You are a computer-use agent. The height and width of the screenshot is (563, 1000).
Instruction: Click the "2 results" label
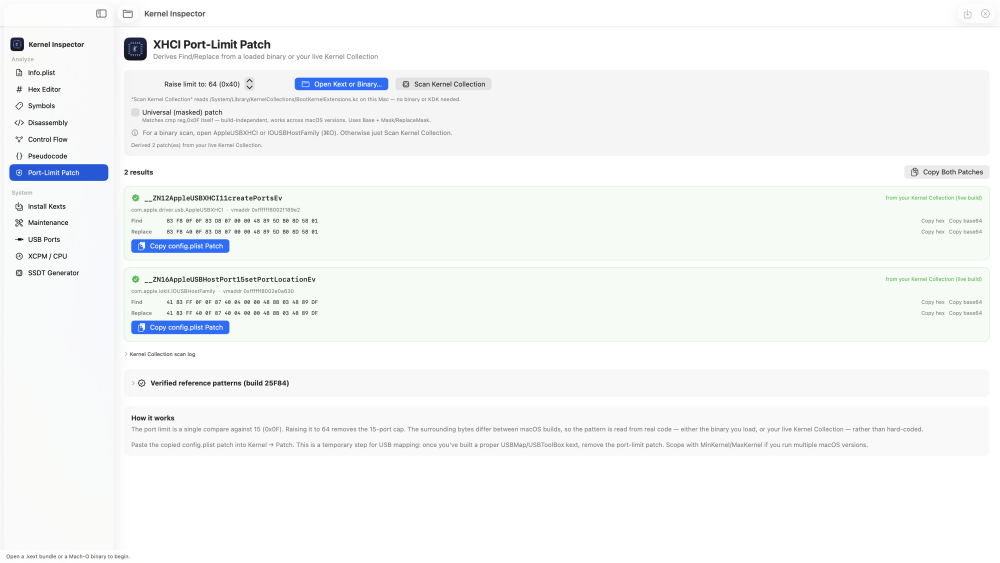coord(138,172)
